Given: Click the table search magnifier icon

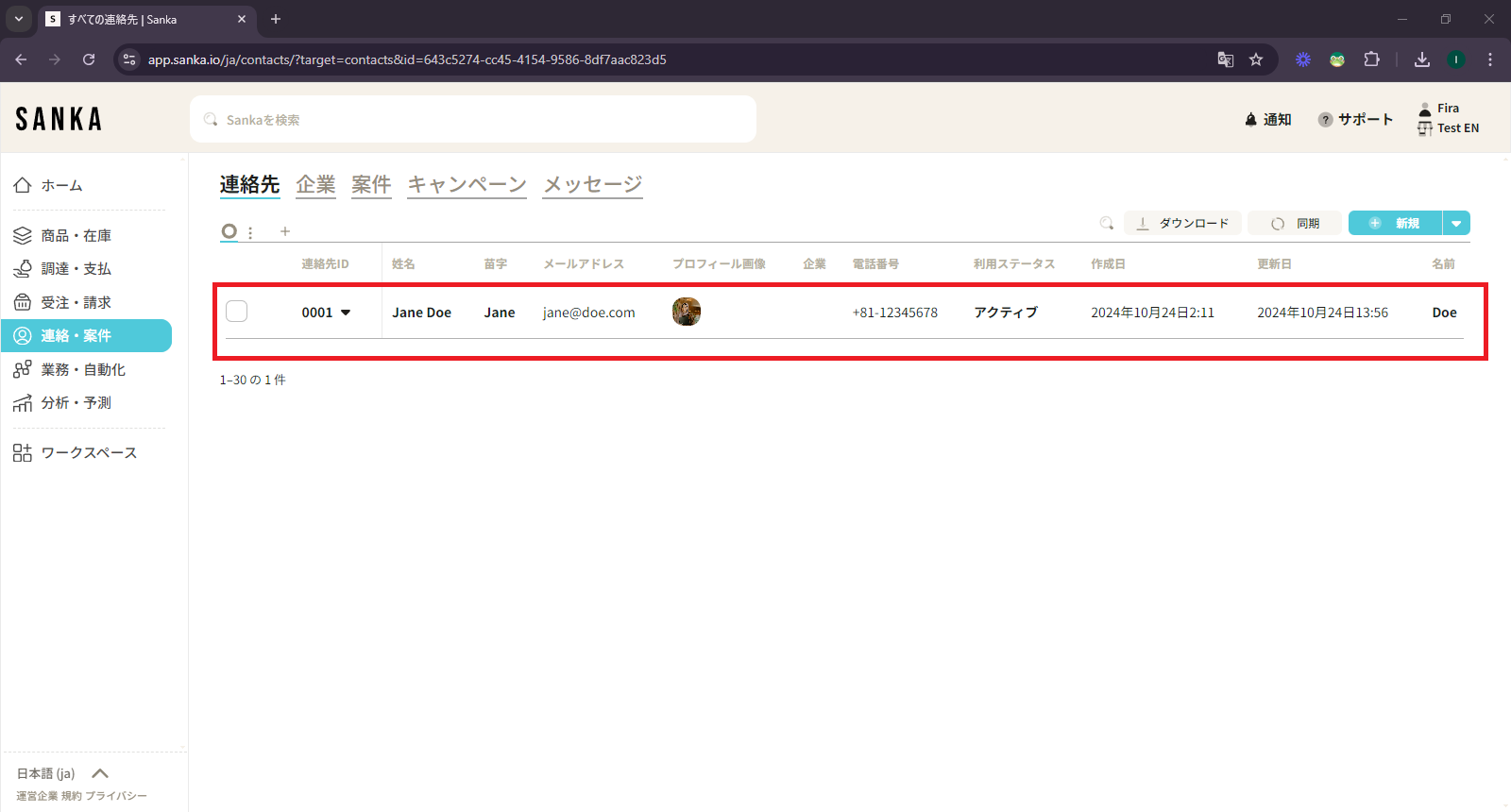Looking at the screenshot, I should pyautogui.click(x=1106, y=224).
